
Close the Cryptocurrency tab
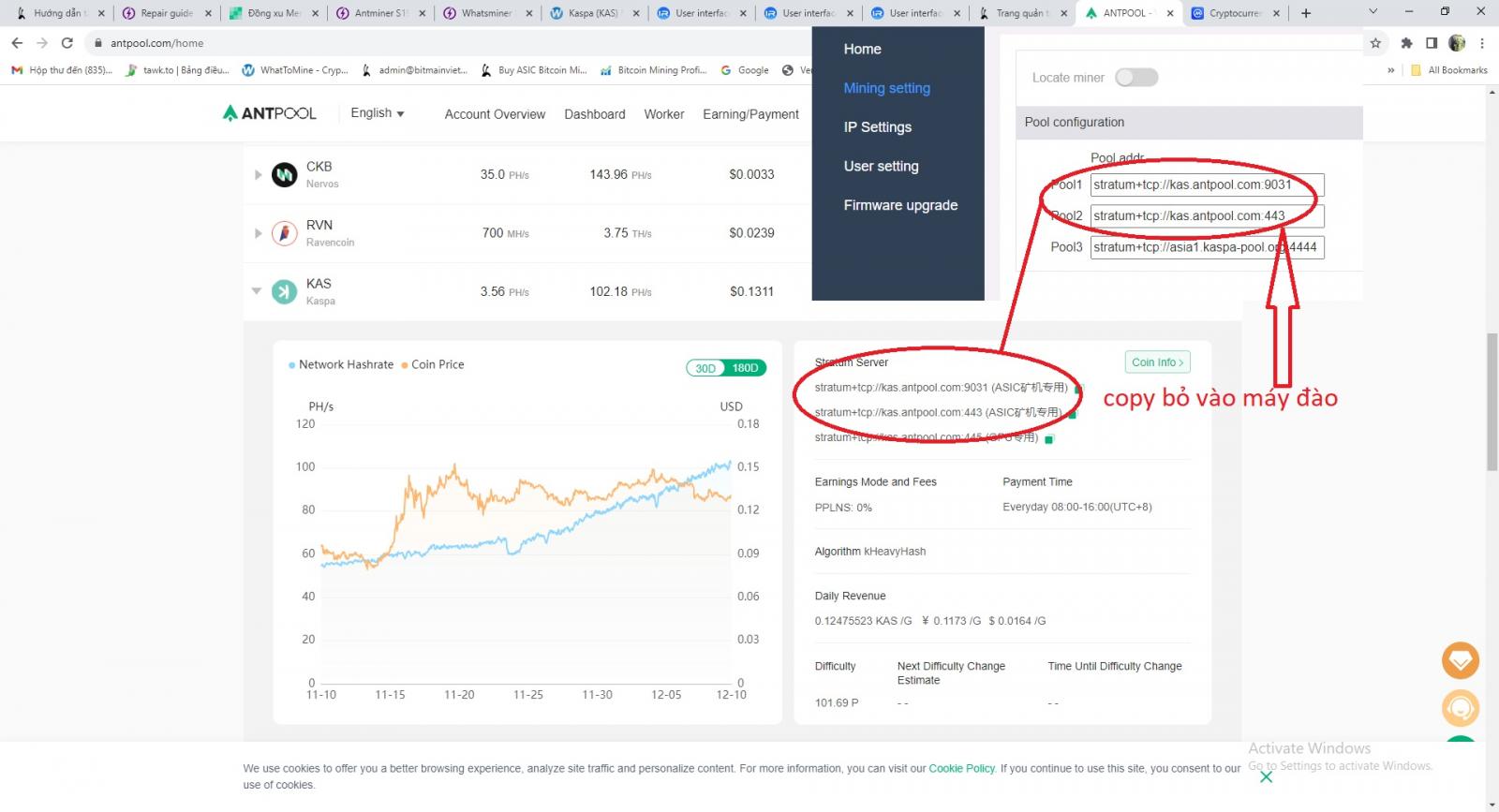coord(1277,13)
